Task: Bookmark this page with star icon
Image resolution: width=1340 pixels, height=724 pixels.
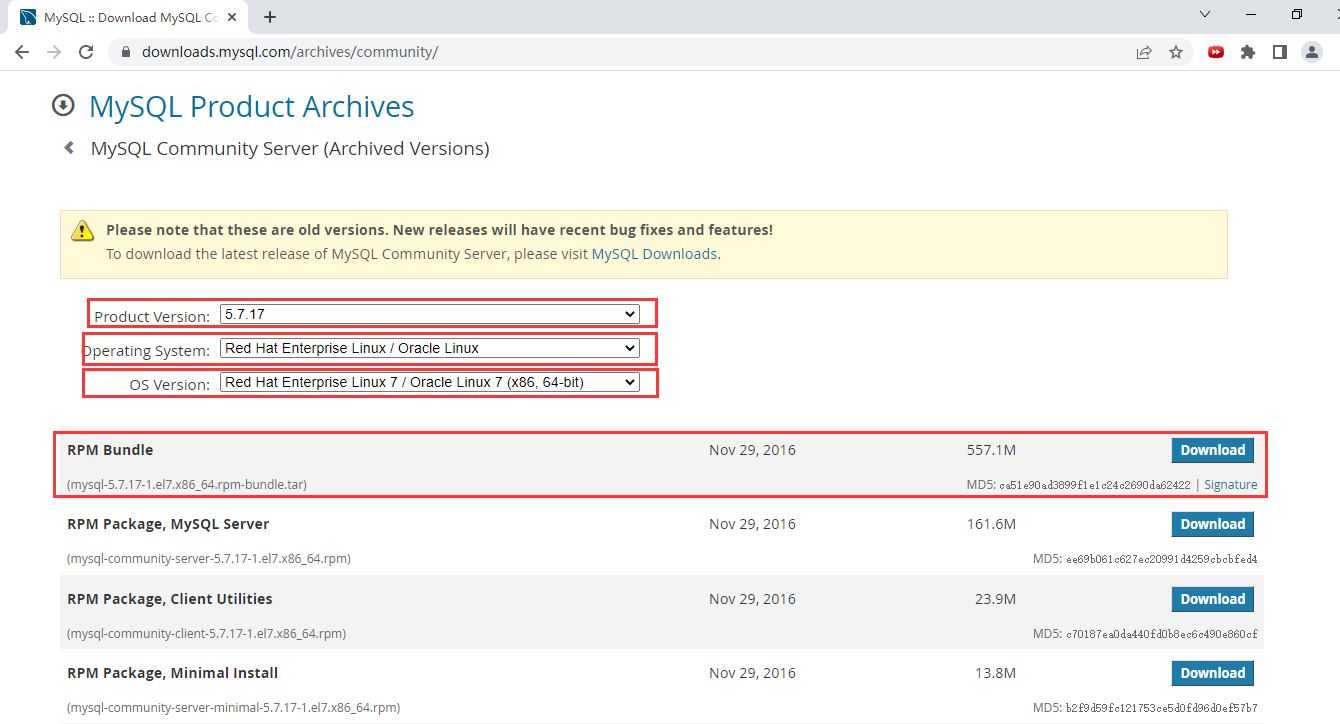Action: [1176, 52]
